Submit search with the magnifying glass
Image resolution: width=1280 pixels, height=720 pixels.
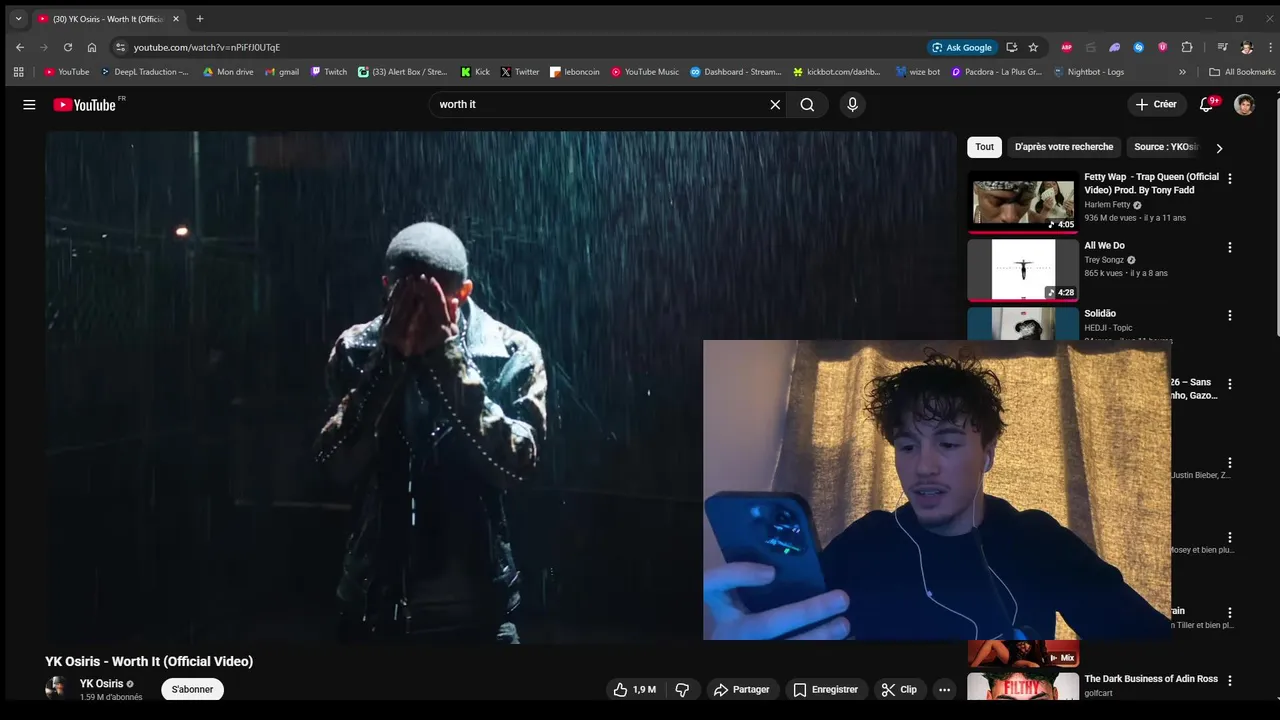pos(807,105)
